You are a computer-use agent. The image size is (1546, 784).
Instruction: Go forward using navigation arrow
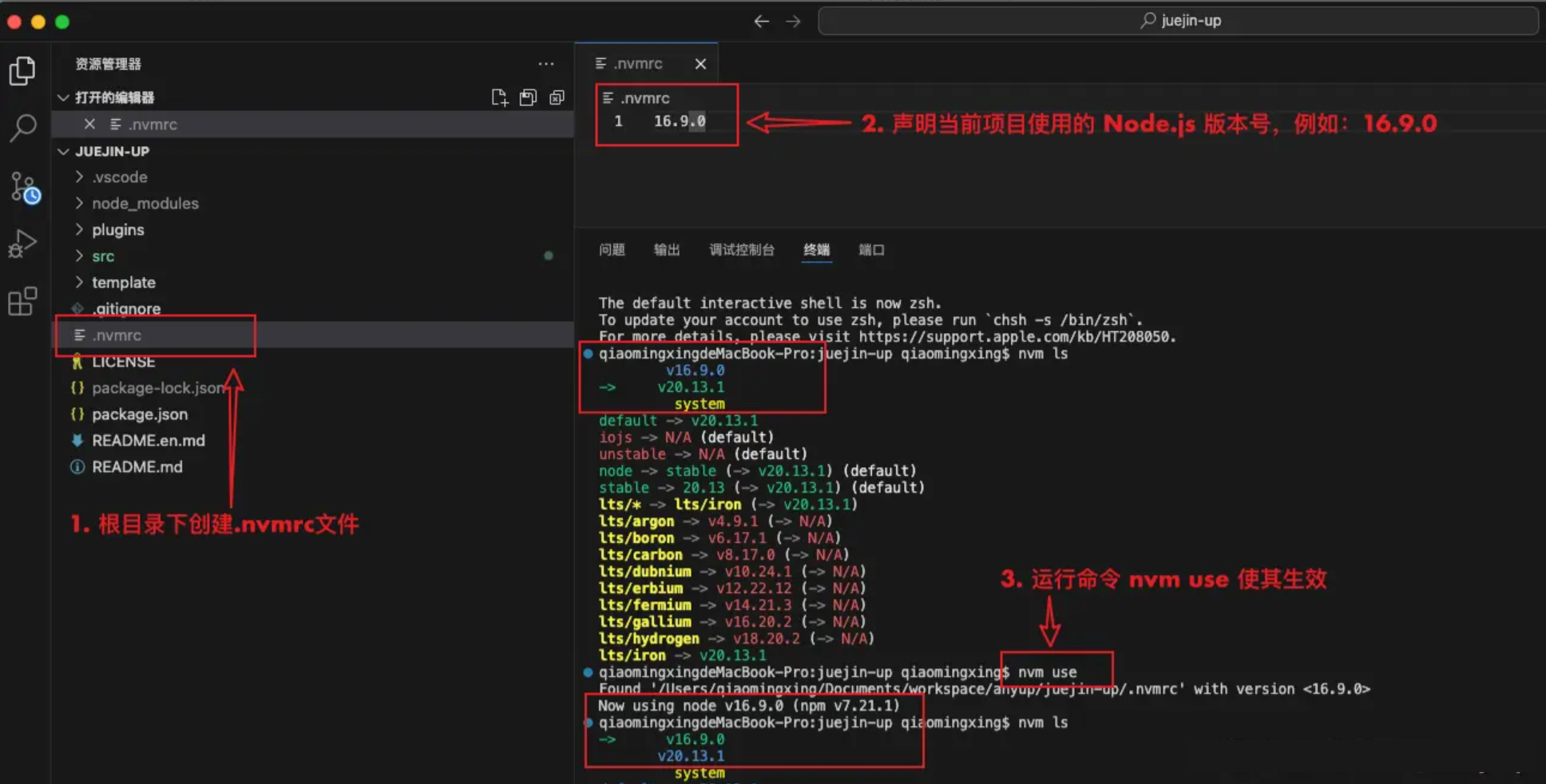coord(793,22)
